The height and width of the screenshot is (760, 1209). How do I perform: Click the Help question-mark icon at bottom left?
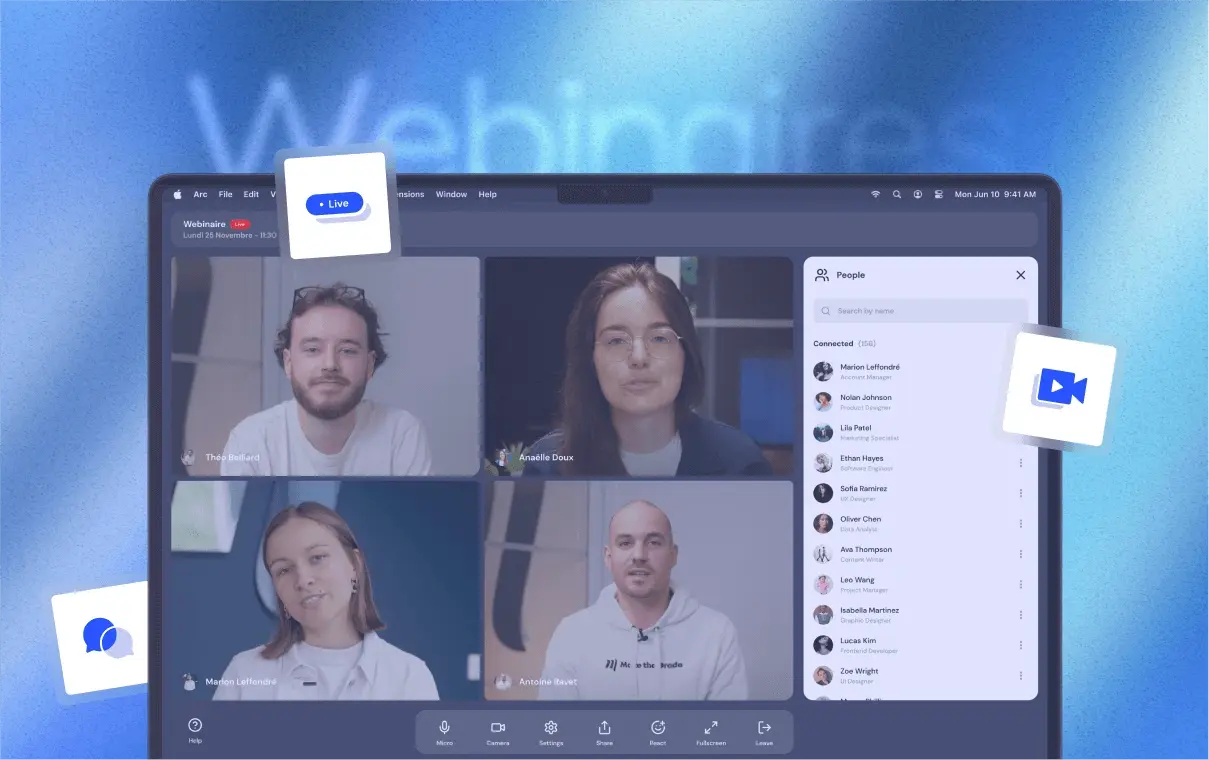[195, 725]
